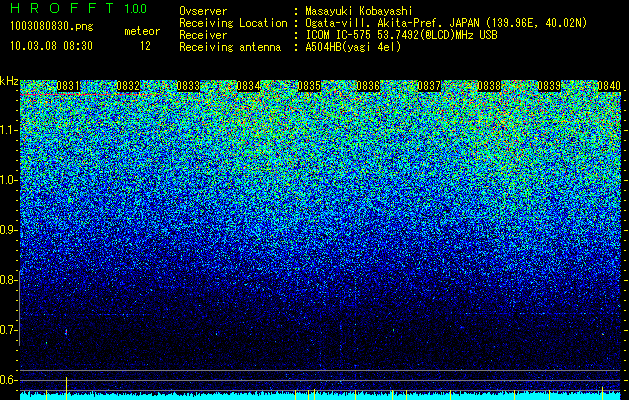
Task: Click the 0831 time marker
Action: (x=68, y=86)
